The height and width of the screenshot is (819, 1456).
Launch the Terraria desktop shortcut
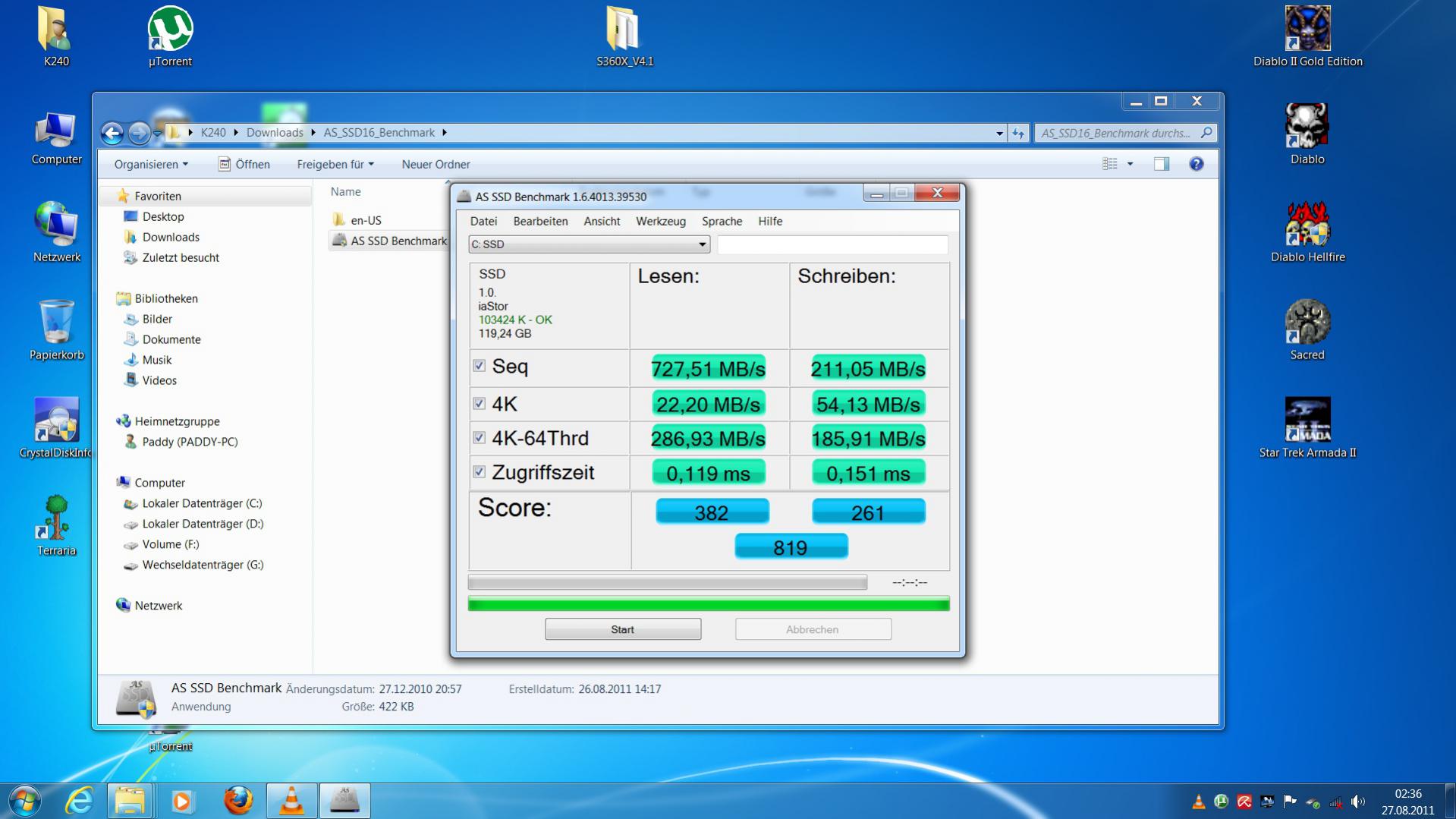click(x=56, y=526)
